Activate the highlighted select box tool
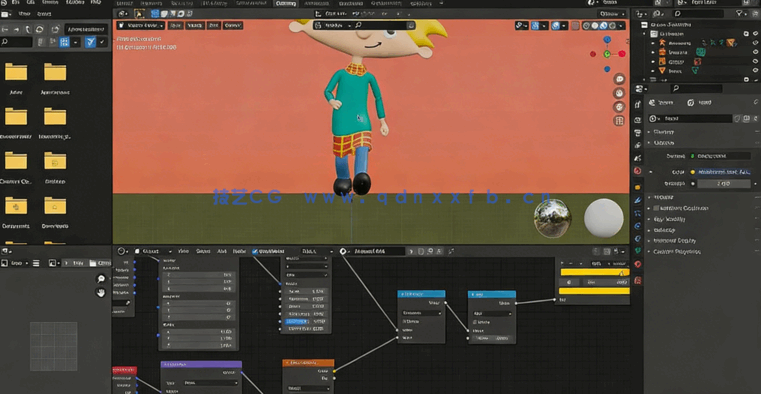Viewport: 761px width, 394px height. click(x=139, y=14)
